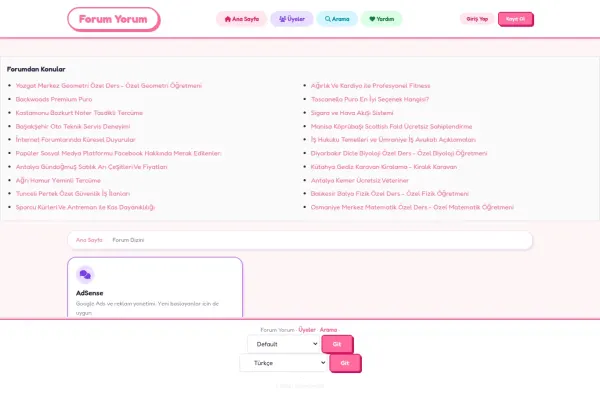This screenshot has width=600, height=395.
Task: Click the Ana Sayfa breadcrumb link
Action: [x=89, y=240]
